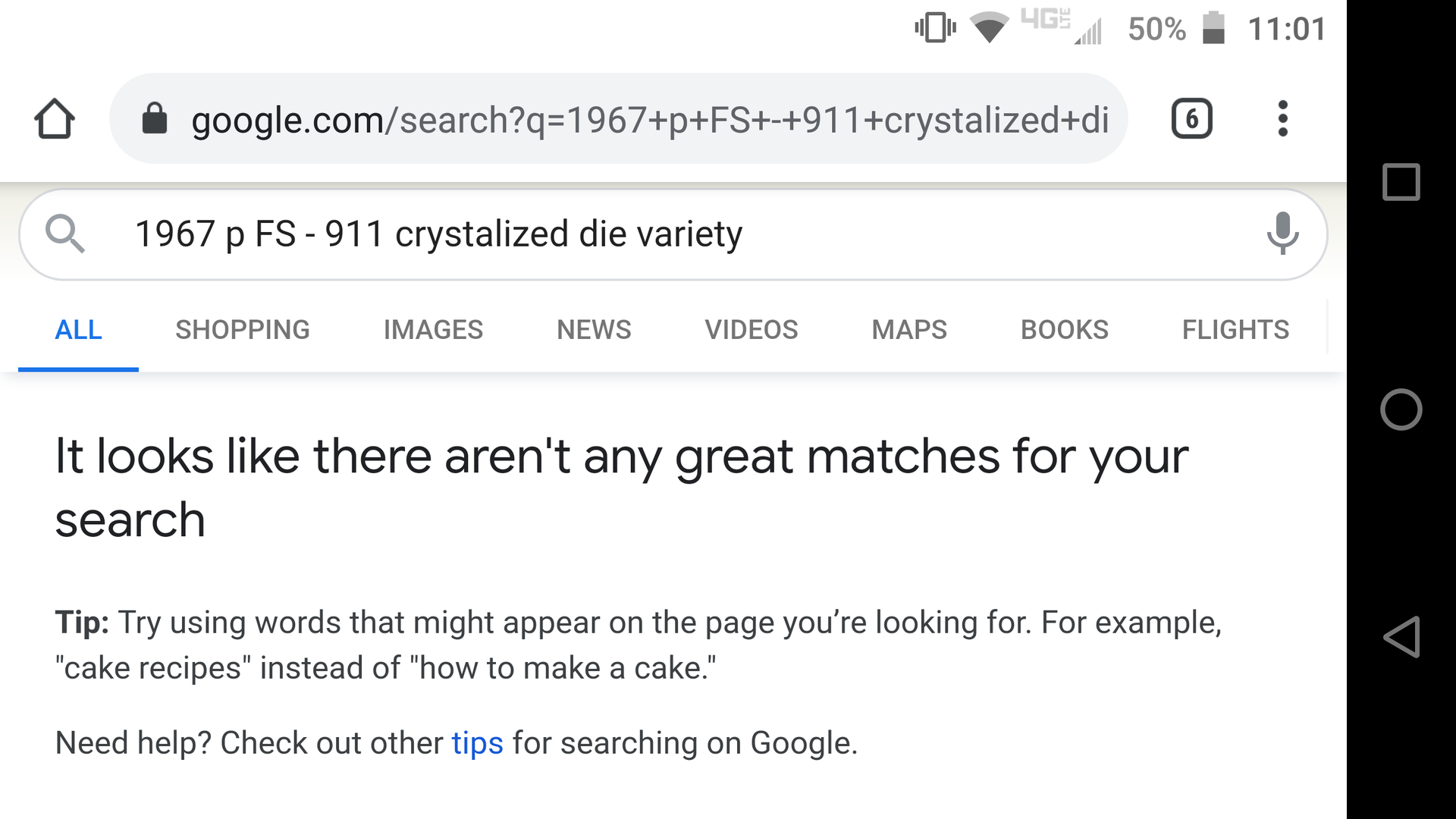
Task: Open the NEWS results tab
Action: 594,330
